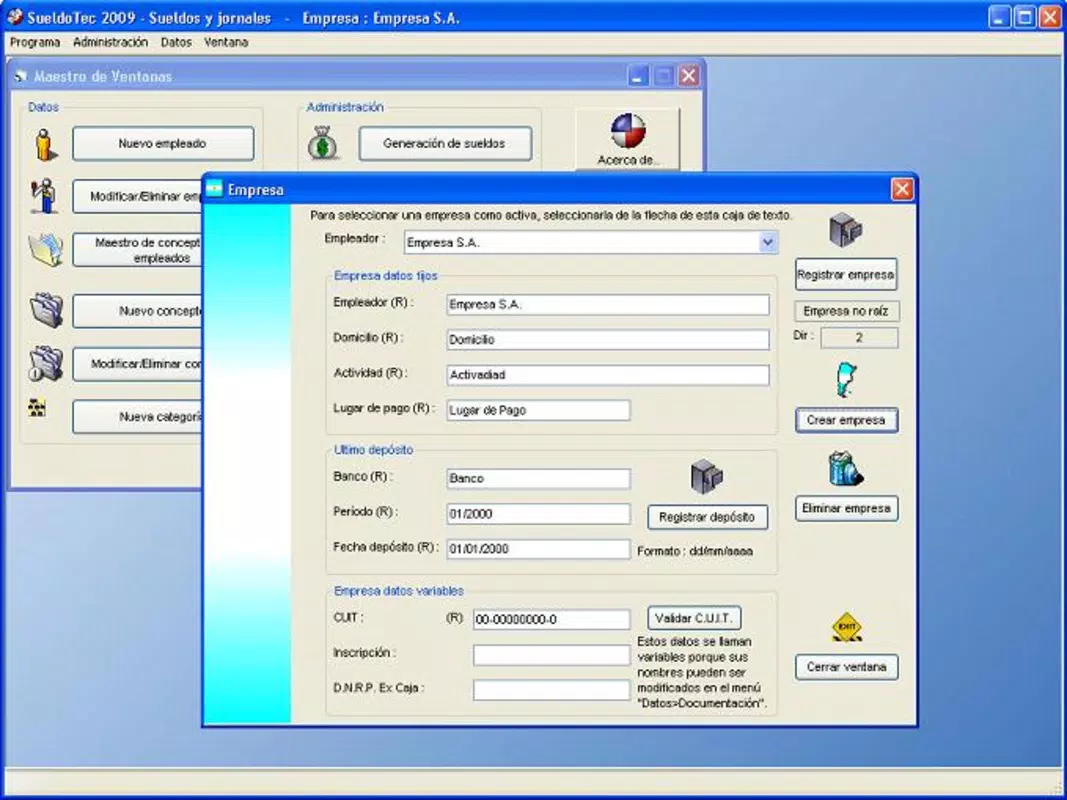Click the safe icon above Registrar depósito
Viewport: 1067px width, 800px height.
[x=706, y=477]
